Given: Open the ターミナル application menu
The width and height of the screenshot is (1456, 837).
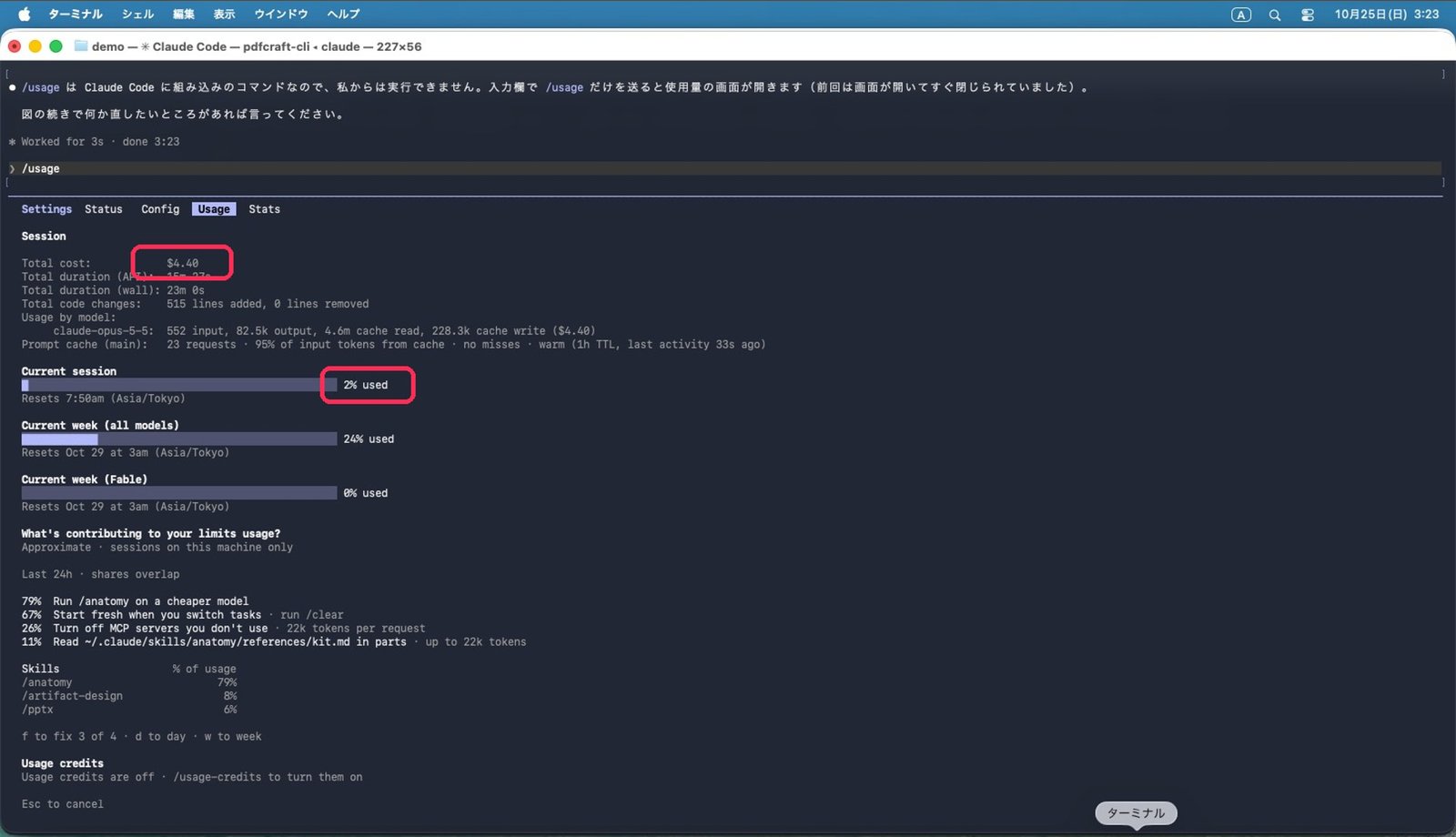Looking at the screenshot, I should pyautogui.click(x=76, y=14).
